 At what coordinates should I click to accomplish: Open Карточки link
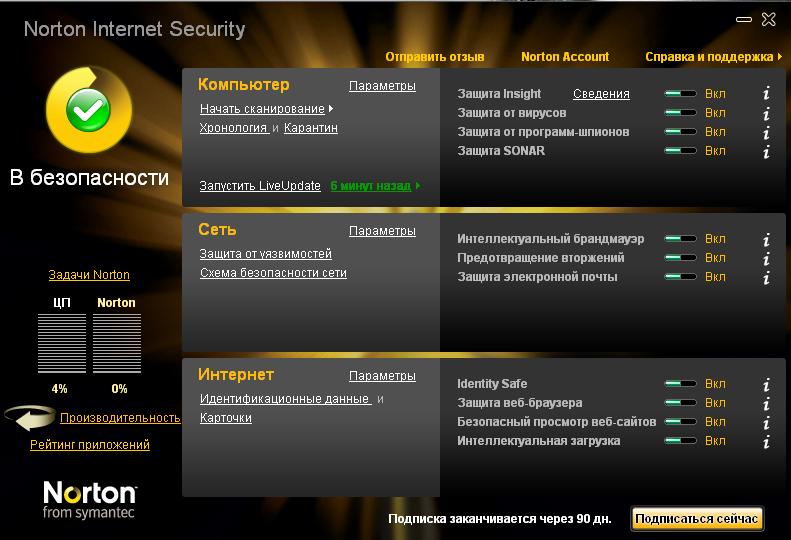click(x=226, y=418)
